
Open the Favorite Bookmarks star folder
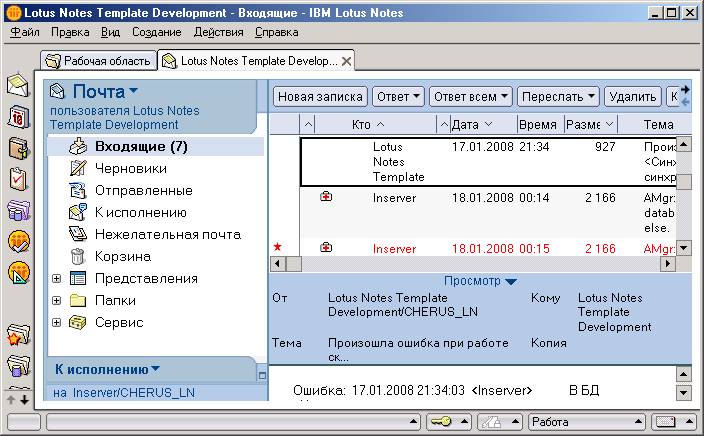(x=18, y=335)
